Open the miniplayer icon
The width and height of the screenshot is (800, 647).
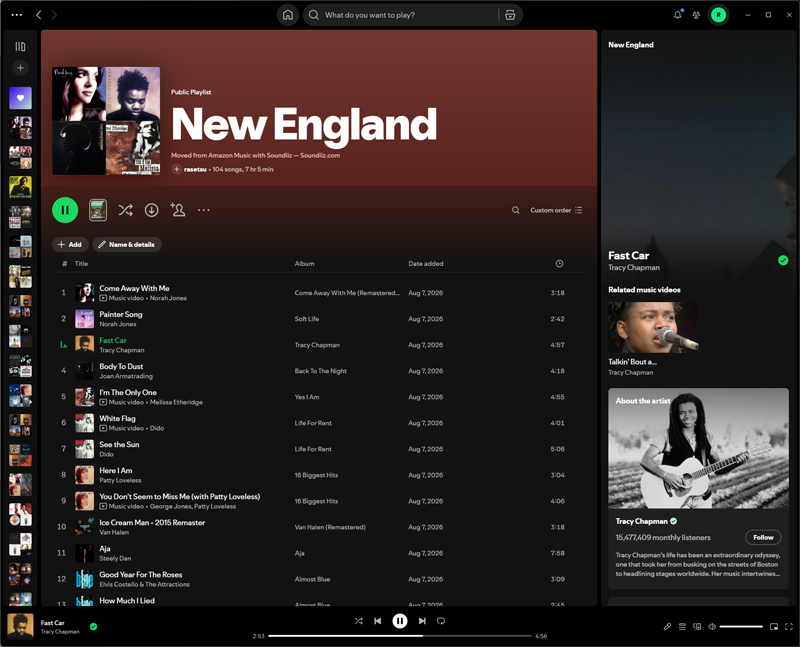[x=774, y=627]
